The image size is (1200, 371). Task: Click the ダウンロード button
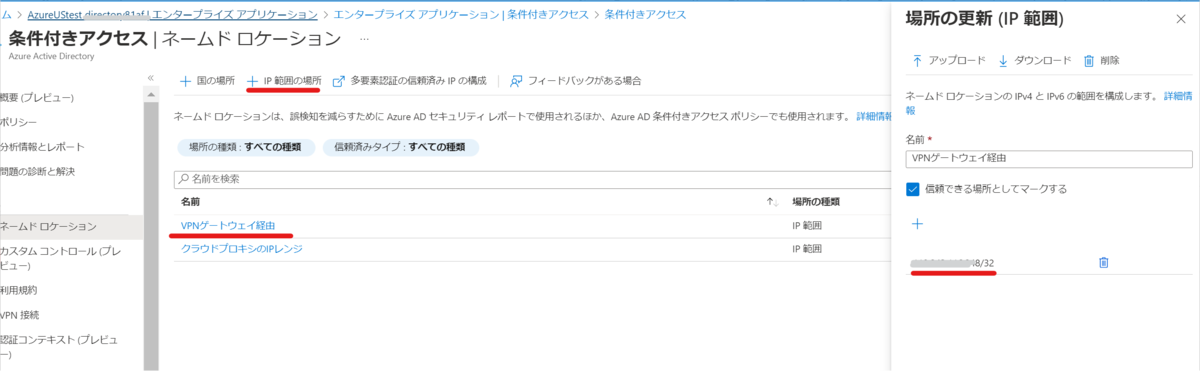pos(1034,60)
